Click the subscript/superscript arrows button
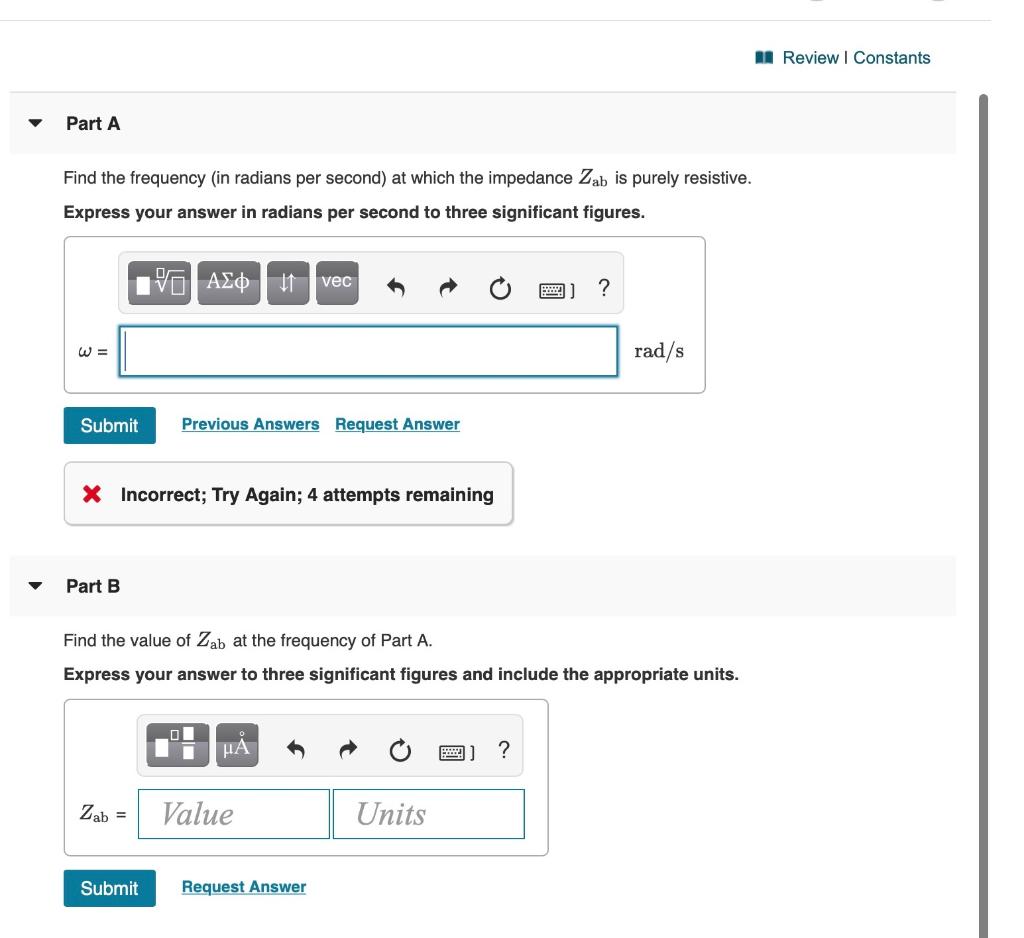Viewport: 1024px width, 938px height. (x=288, y=283)
